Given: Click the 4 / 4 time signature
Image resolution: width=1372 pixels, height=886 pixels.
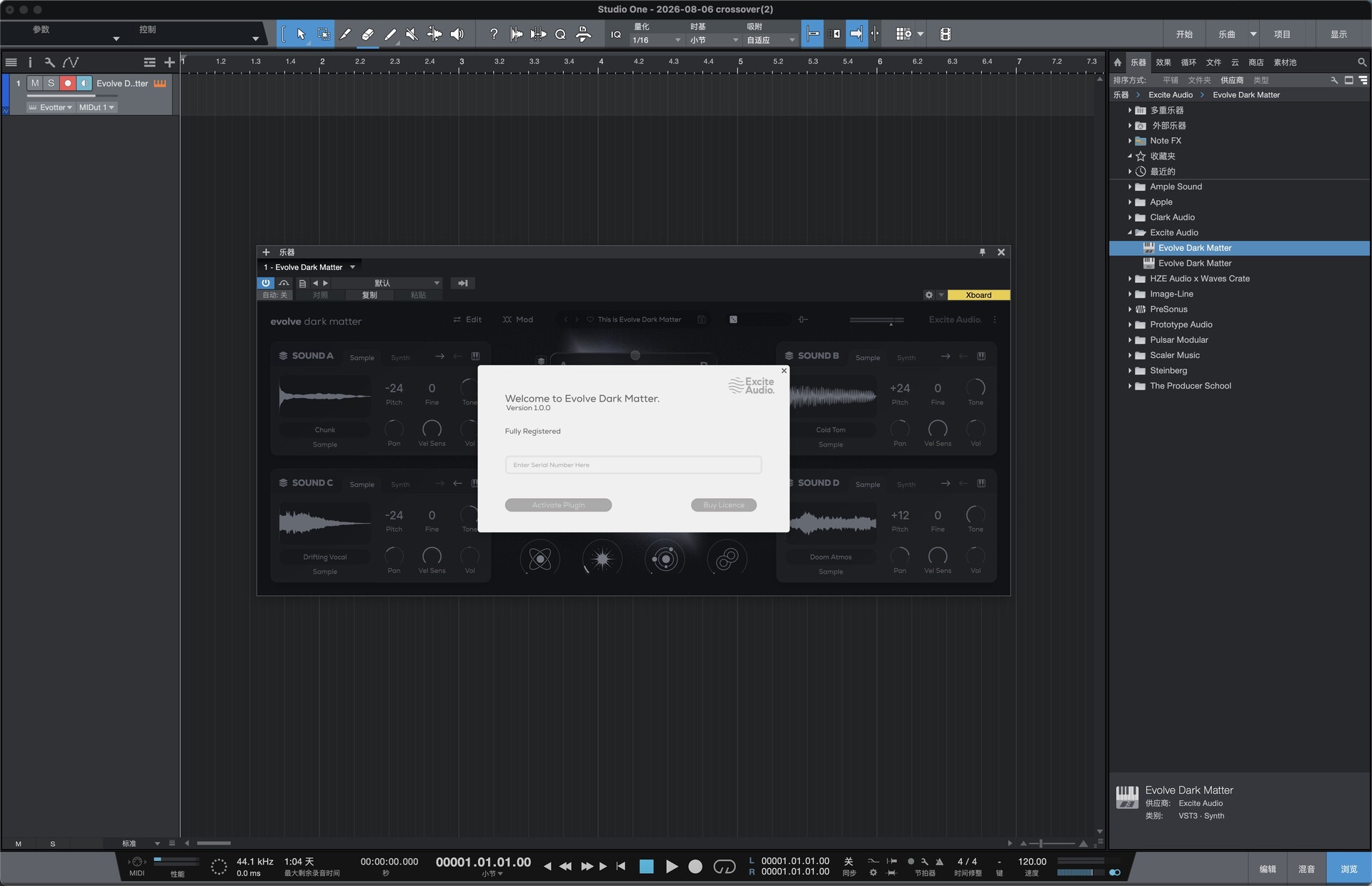Looking at the screenshot, I should [967, 862].
